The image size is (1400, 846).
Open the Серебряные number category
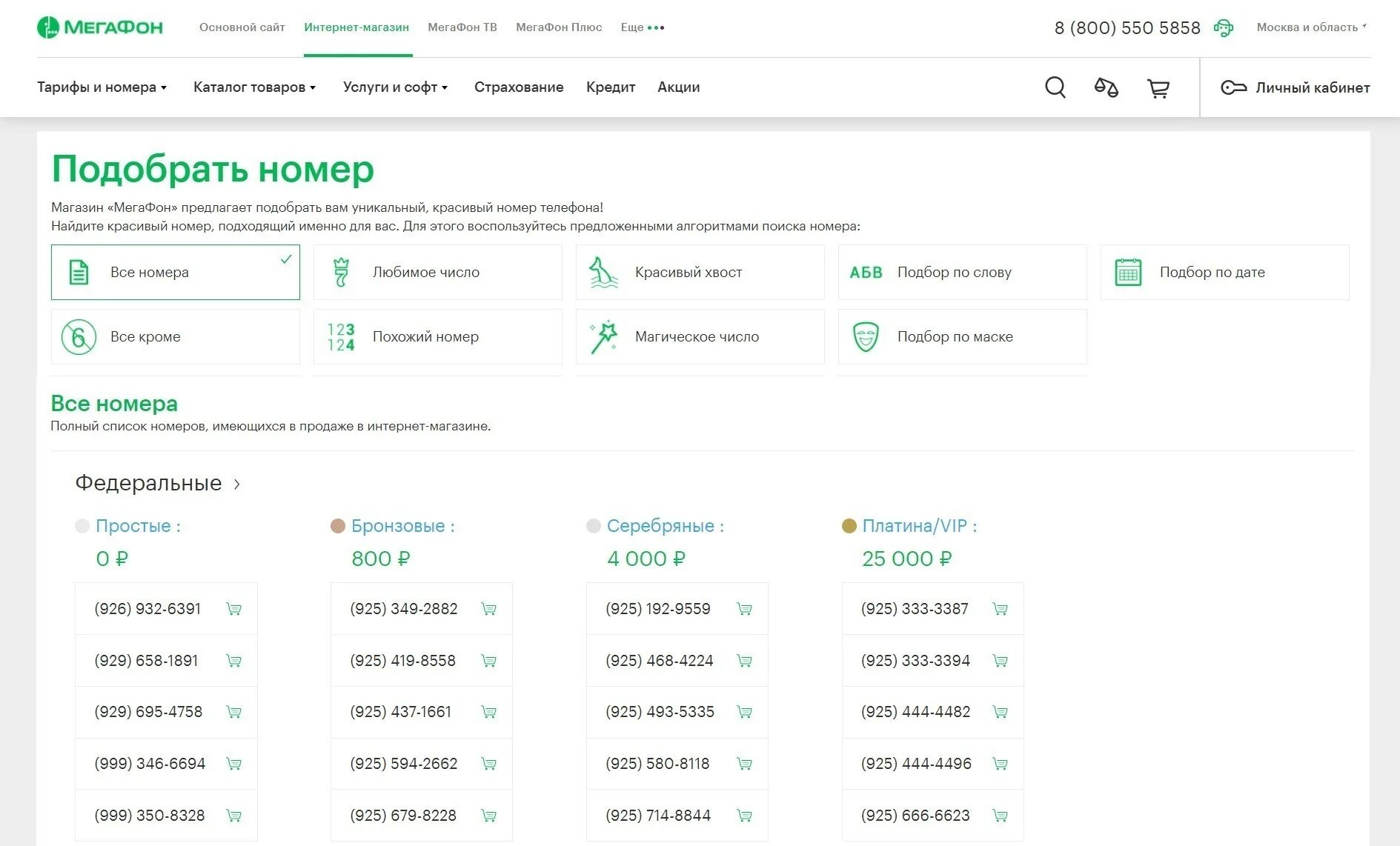[666, 526]
